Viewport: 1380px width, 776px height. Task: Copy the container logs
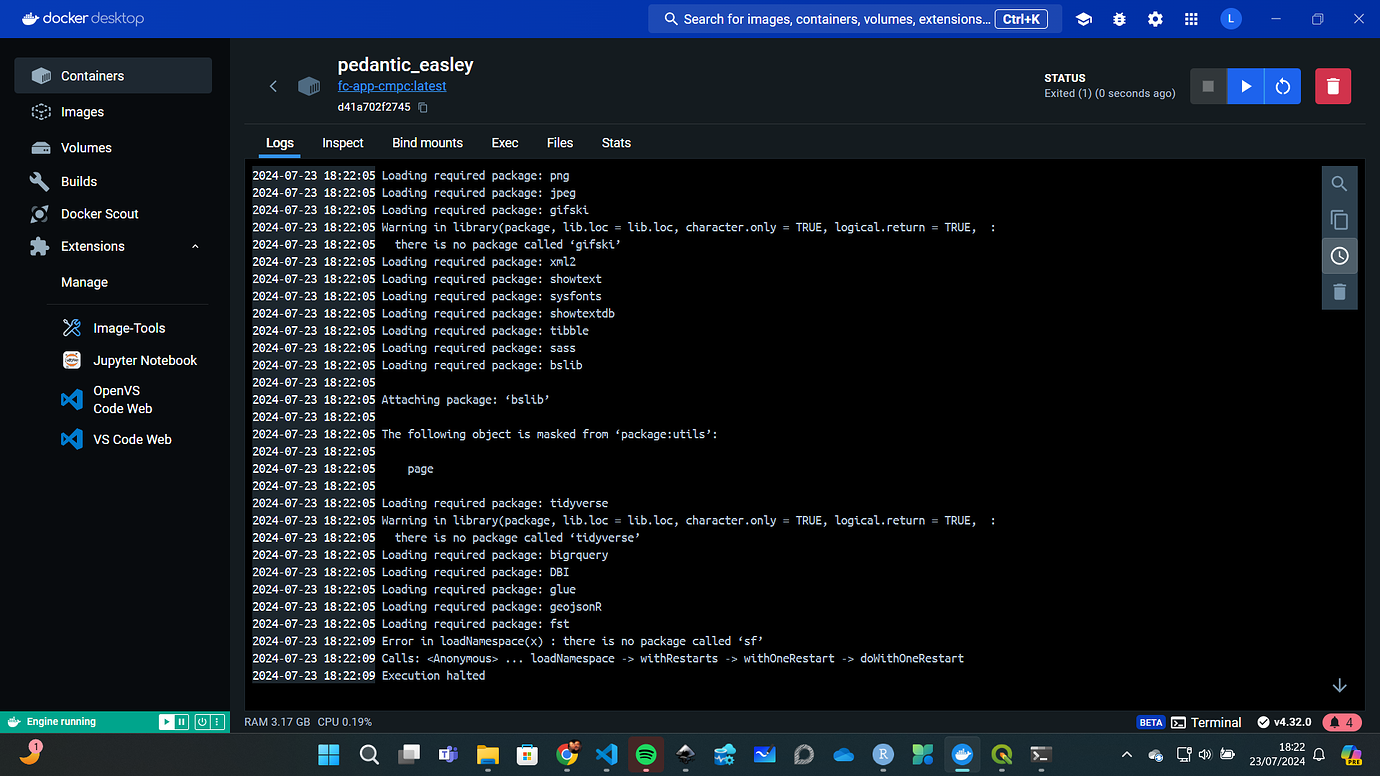click(1339, 219)
